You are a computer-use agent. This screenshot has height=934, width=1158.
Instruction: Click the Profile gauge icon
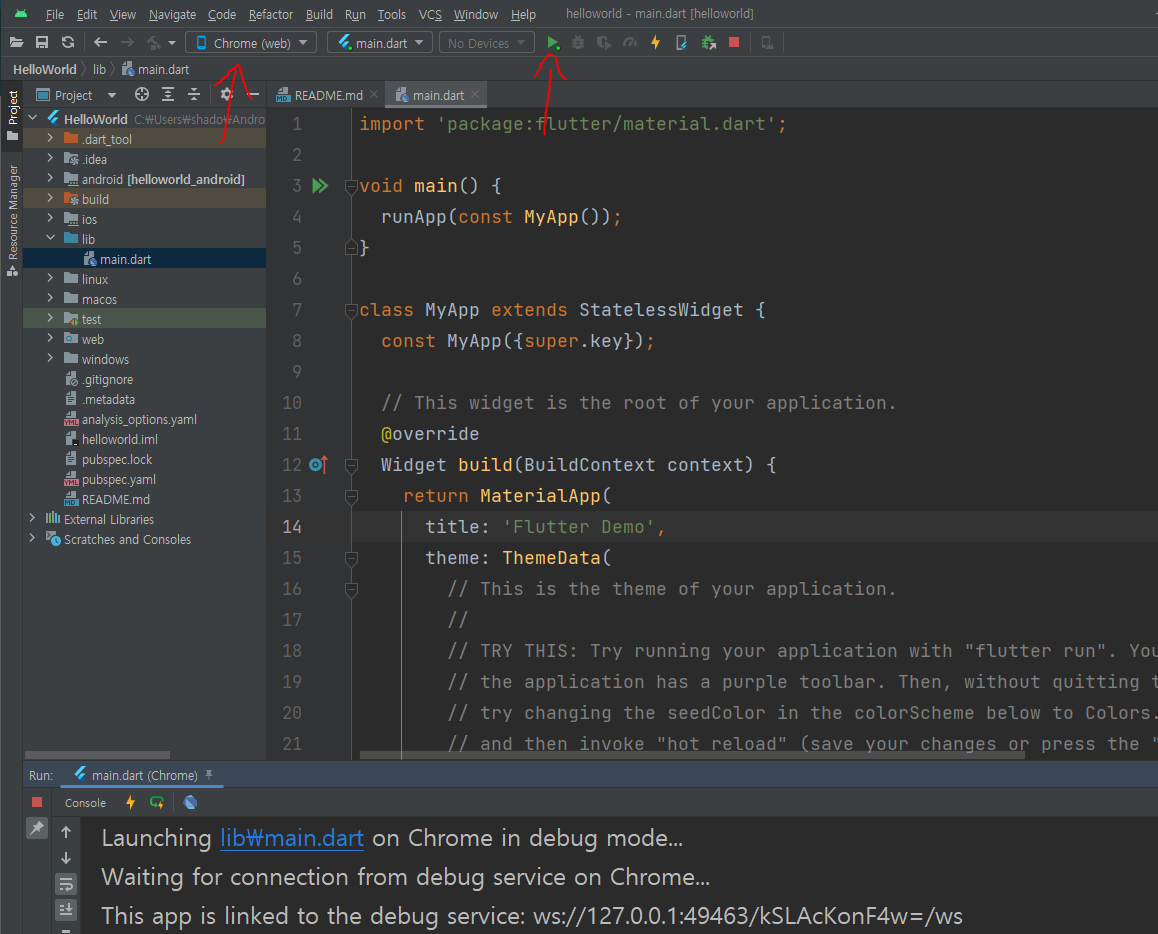pyautogui.click(x=630, y=43)
